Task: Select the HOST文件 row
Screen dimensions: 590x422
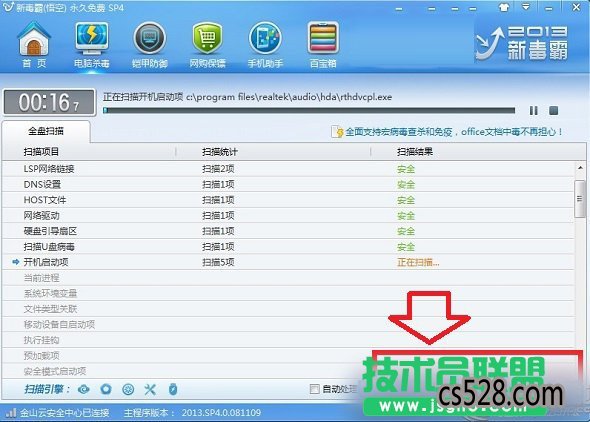Action: (288, 200)
